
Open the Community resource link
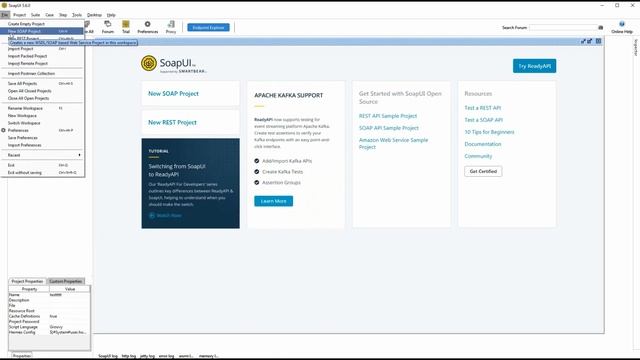(478, 156)
